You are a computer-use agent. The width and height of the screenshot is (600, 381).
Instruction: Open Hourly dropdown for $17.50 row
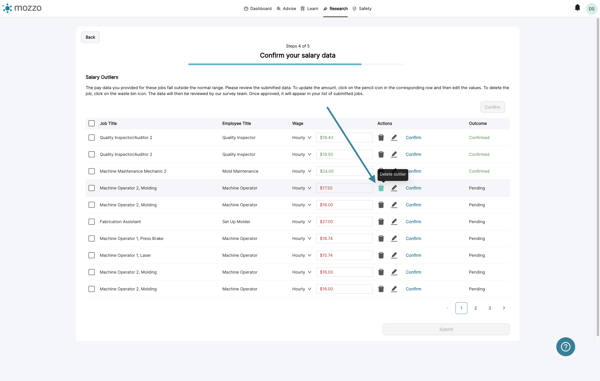302,188
